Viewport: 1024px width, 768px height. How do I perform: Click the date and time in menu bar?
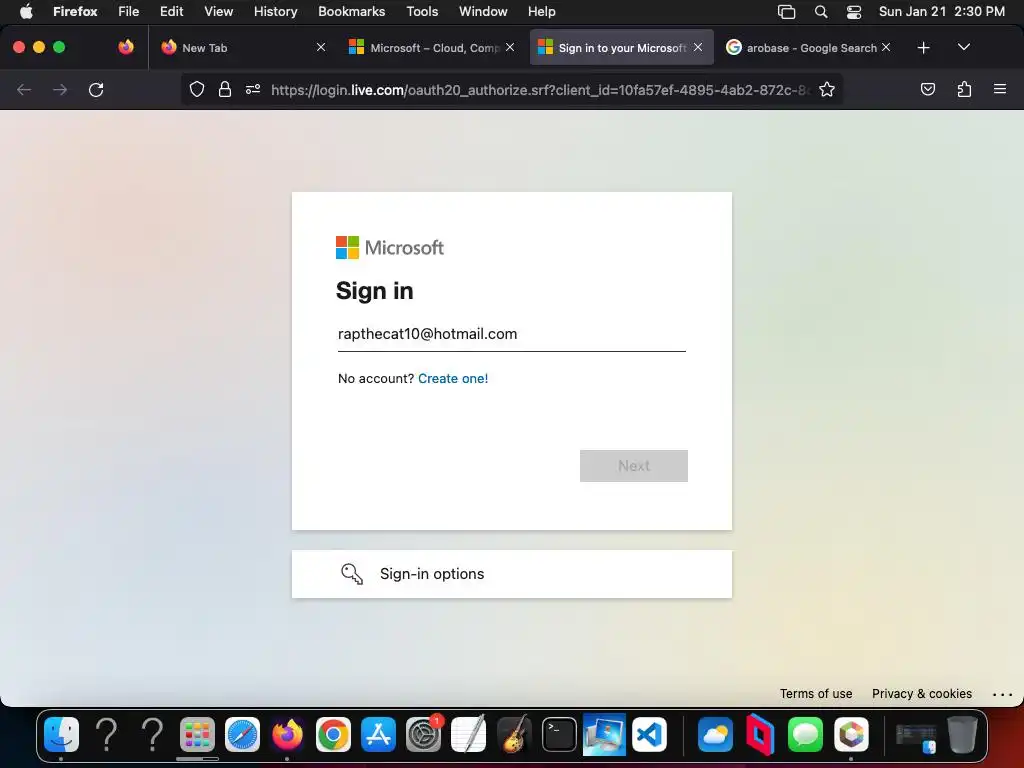(942, 12)
